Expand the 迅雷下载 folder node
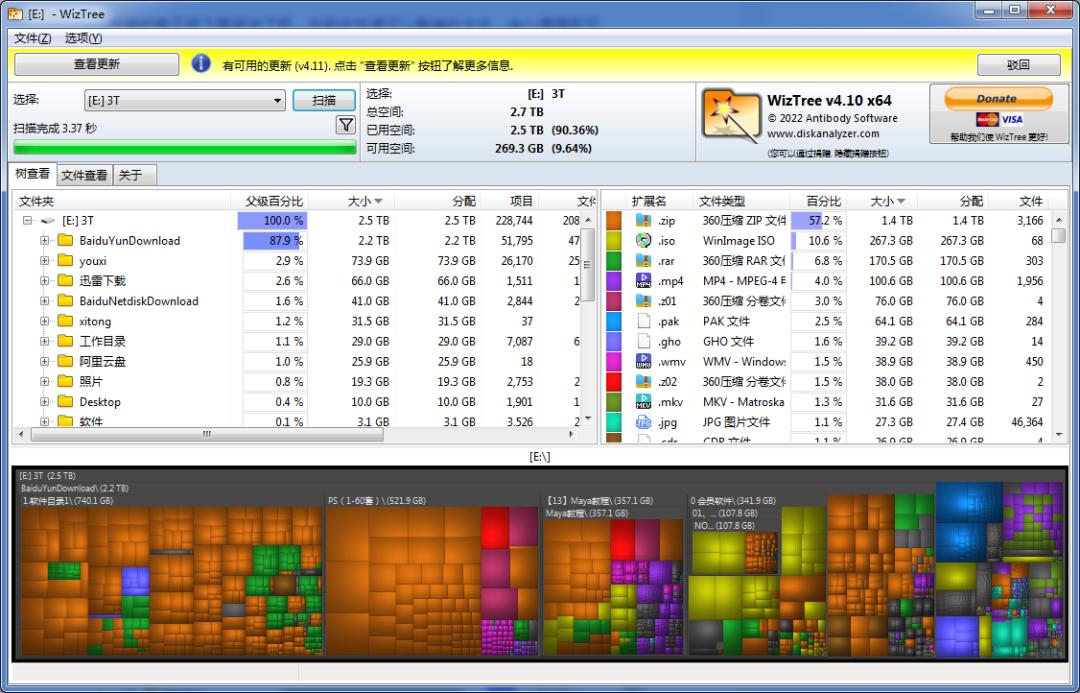This screenshot has width=1080, height=693. (44, 280)
